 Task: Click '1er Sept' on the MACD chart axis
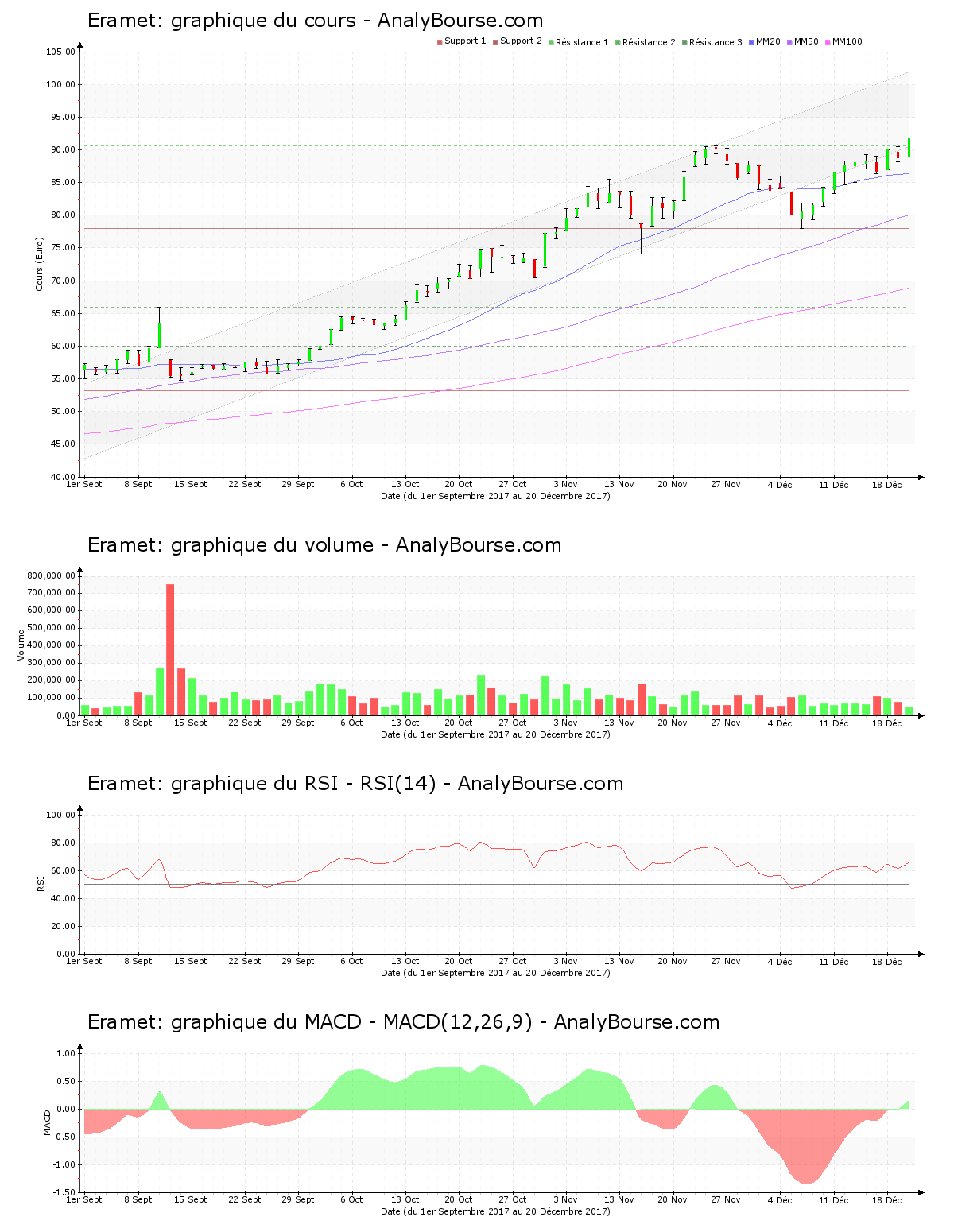(x=83, y=1199)
